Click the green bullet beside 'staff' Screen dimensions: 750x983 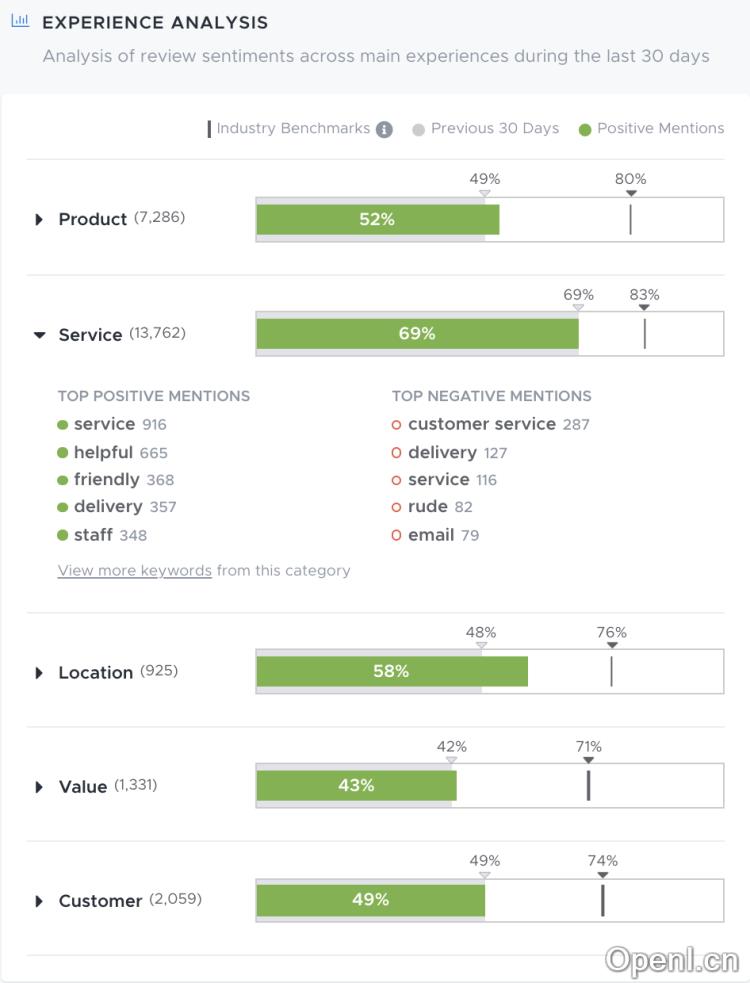point(62,534)
